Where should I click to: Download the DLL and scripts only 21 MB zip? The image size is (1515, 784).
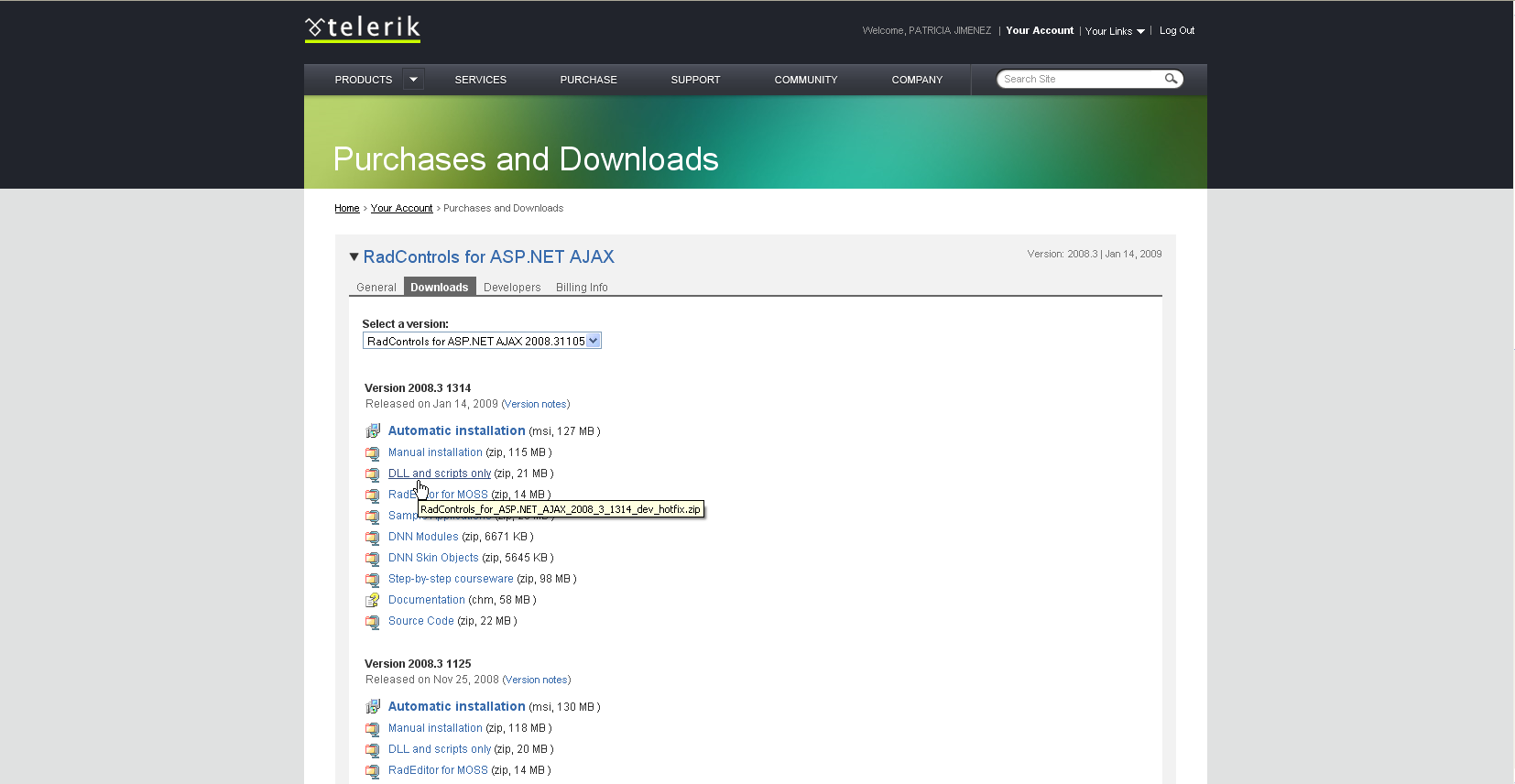click(440, 474)
